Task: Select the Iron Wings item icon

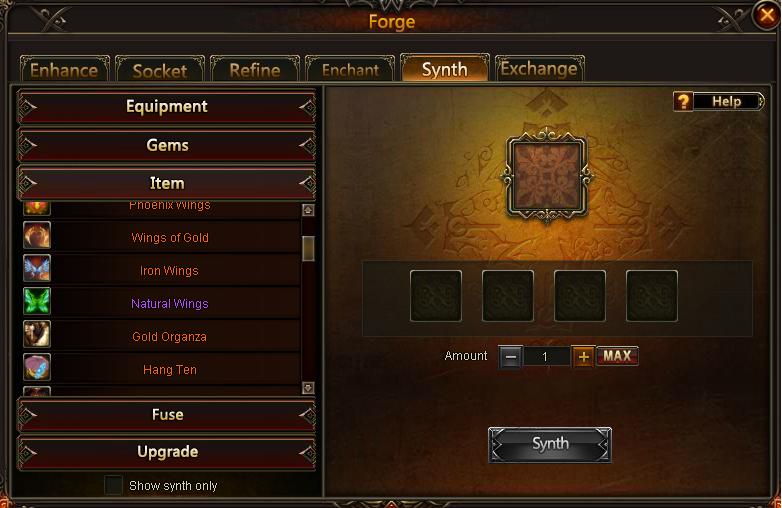Action: click(x=37, y=268)
